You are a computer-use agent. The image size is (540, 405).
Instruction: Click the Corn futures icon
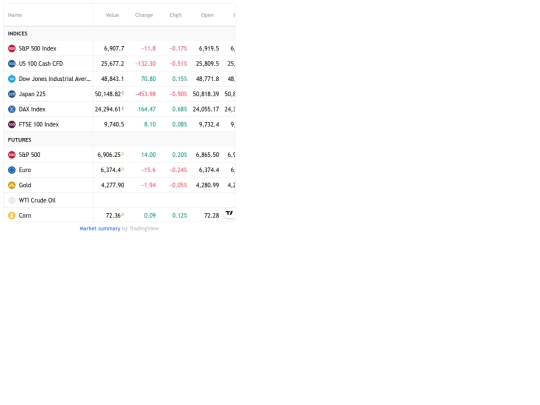click(x=12, y=216)
